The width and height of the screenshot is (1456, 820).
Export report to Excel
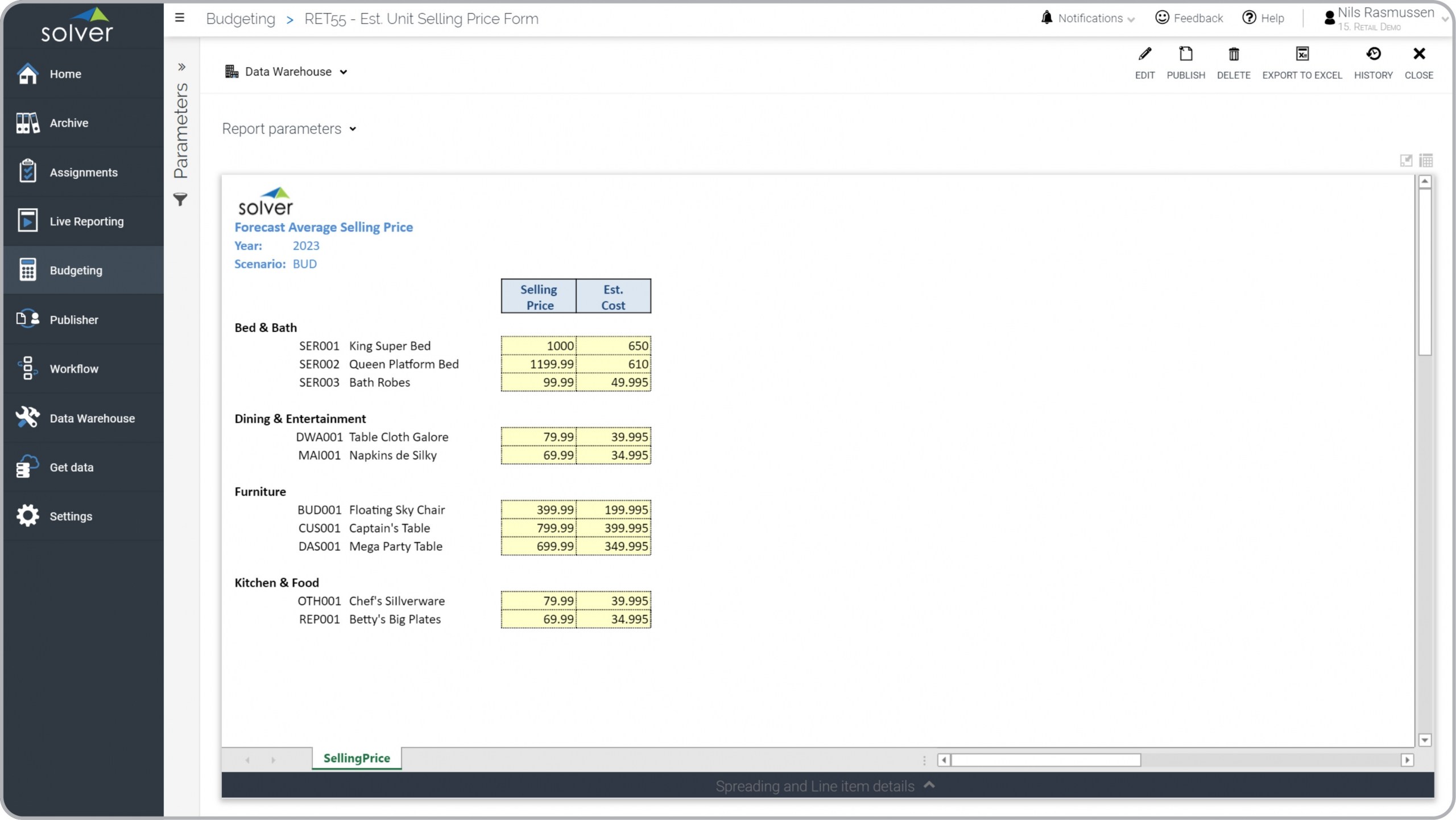1301,55
